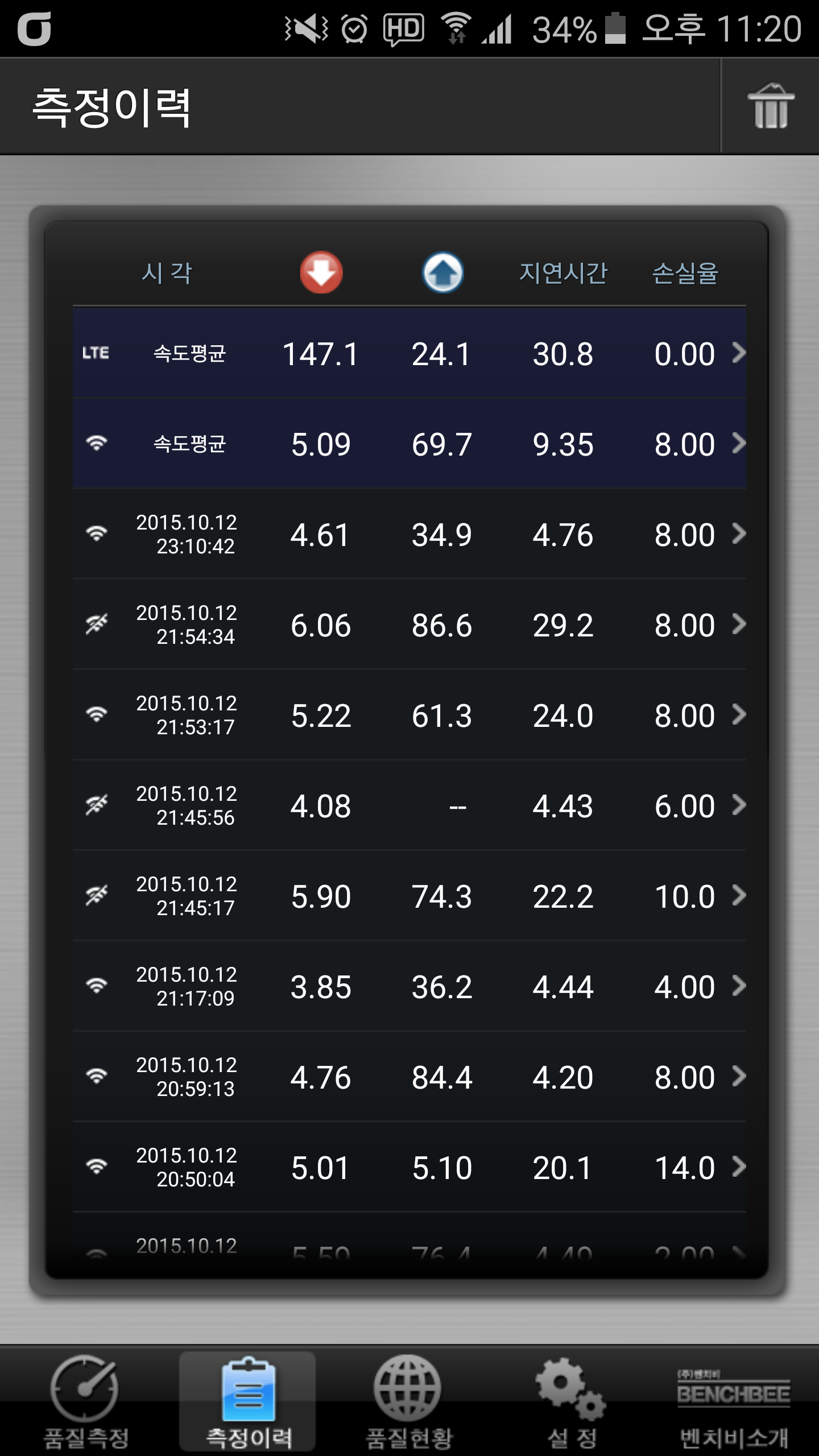
Task: Click crossed Wi-Fi icon in 21:45:56 row
Action: [x=97, y=805]
